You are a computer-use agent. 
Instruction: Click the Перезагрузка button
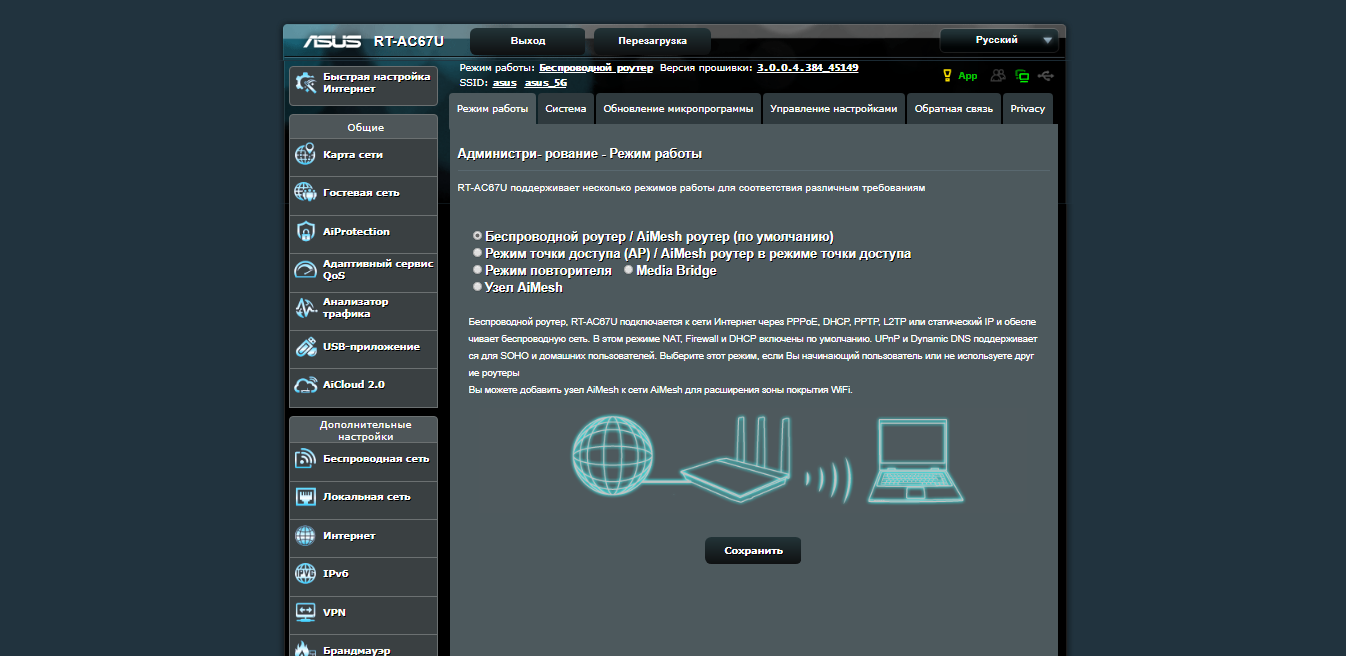[652, 41]
